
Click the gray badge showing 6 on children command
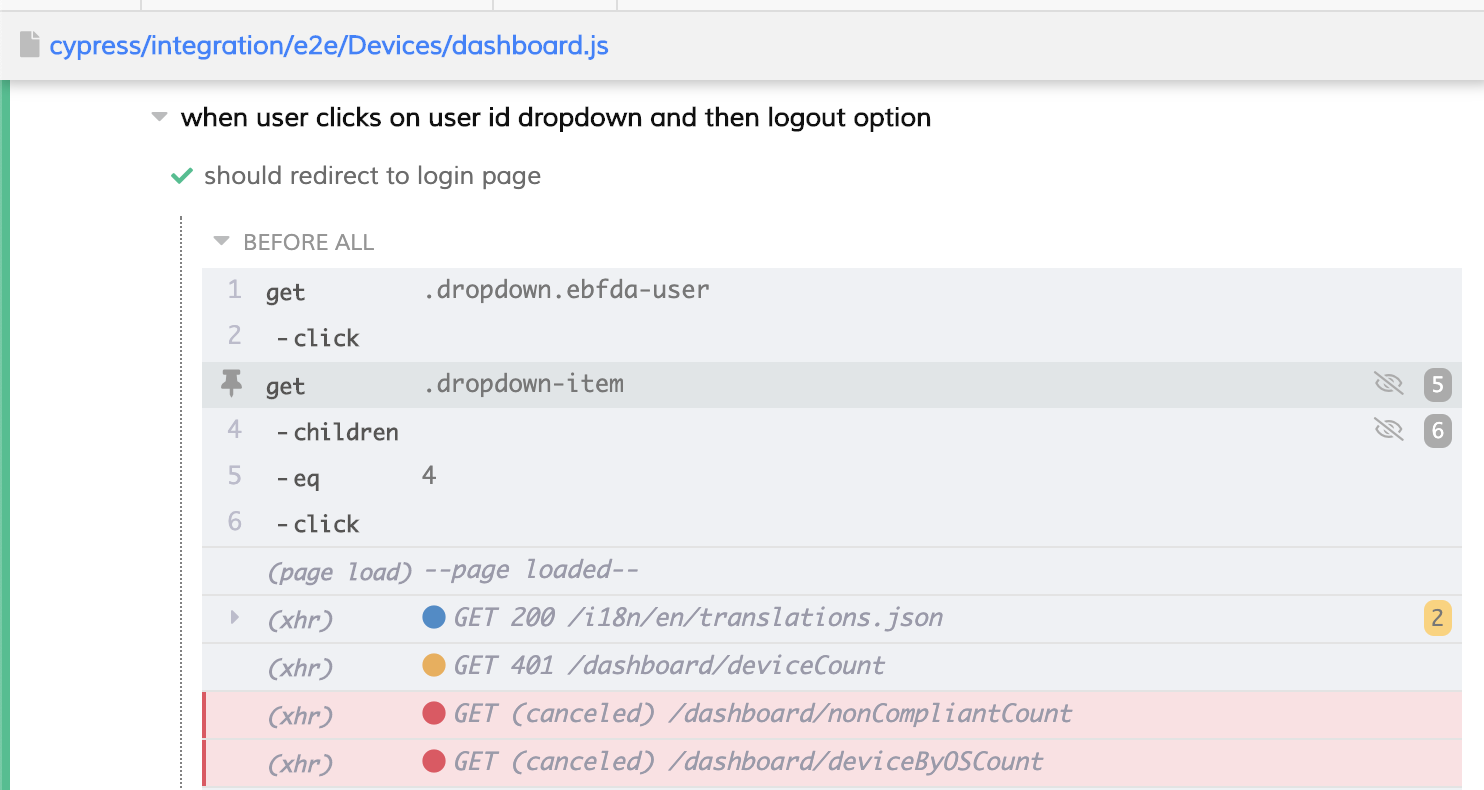(1437, 431)
